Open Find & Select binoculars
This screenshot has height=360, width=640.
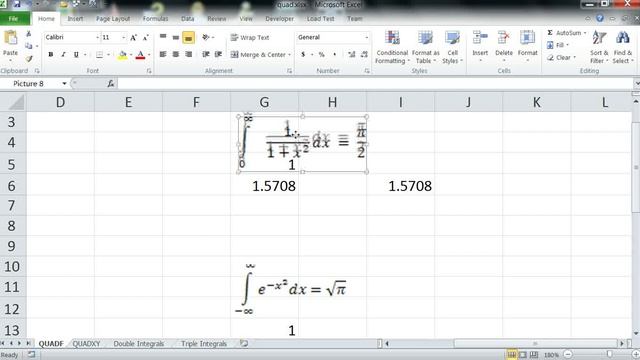pyautogui.click(x=622, y=47)
